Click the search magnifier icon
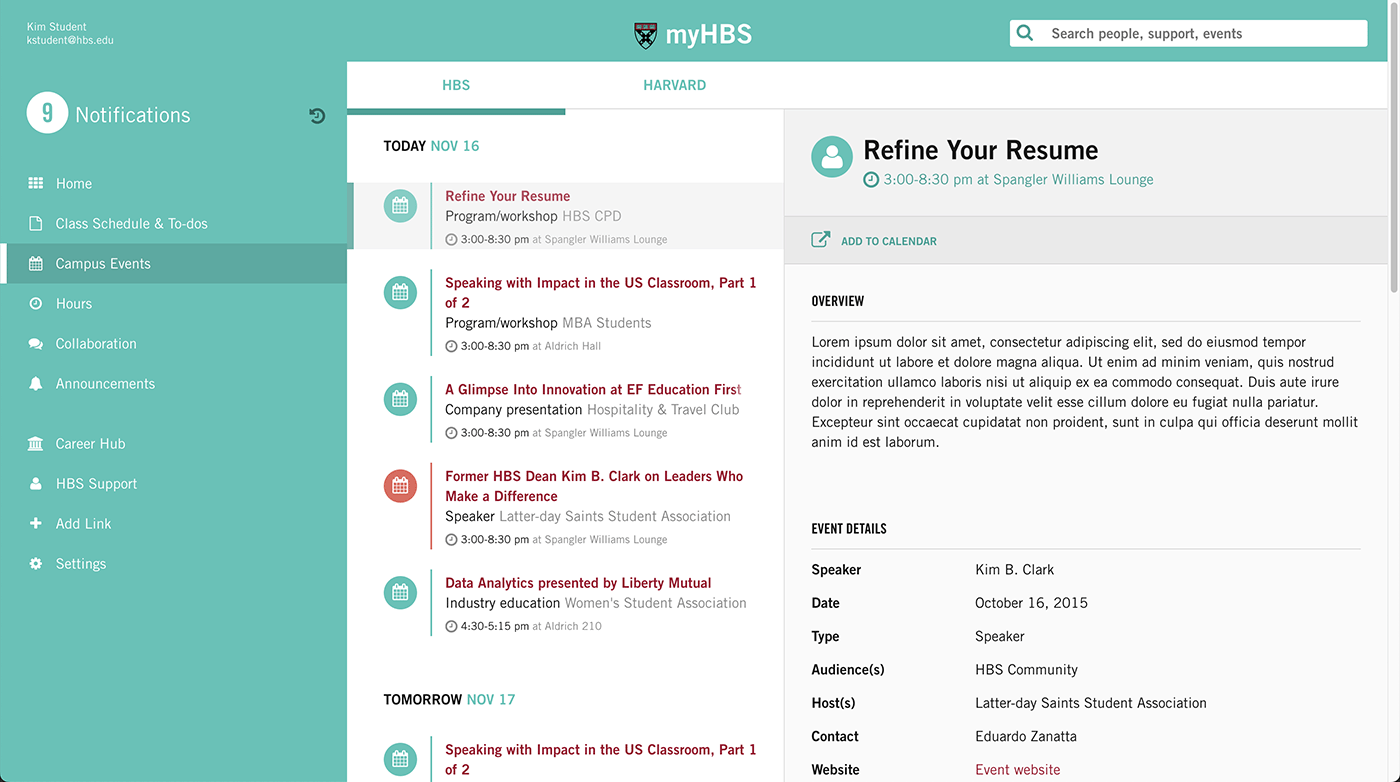Image resolution: width=1400 pixels, height=782 pixels. pos(1024,32)
